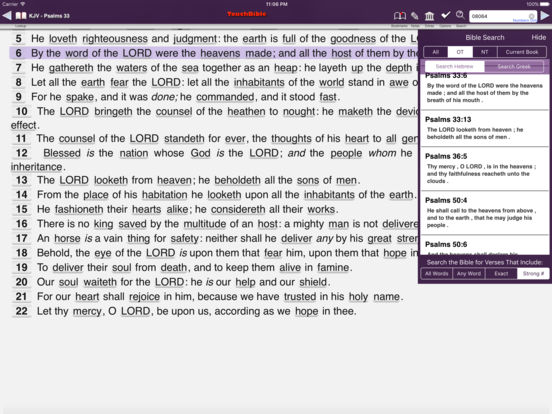This screenshot has height=414, width=552.
Task: Choose the All Words search mode
Action: 437,274
